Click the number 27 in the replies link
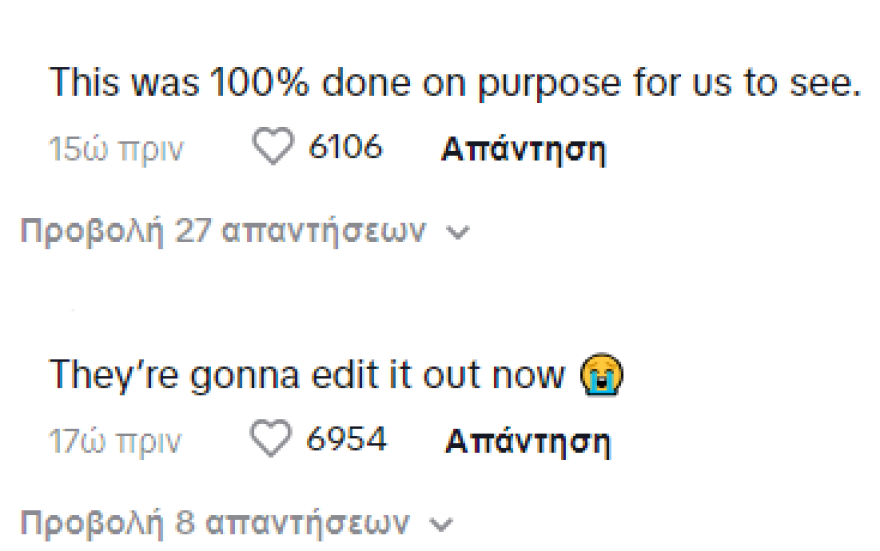Screen dimensions: 880x551 tap(193, 231)
